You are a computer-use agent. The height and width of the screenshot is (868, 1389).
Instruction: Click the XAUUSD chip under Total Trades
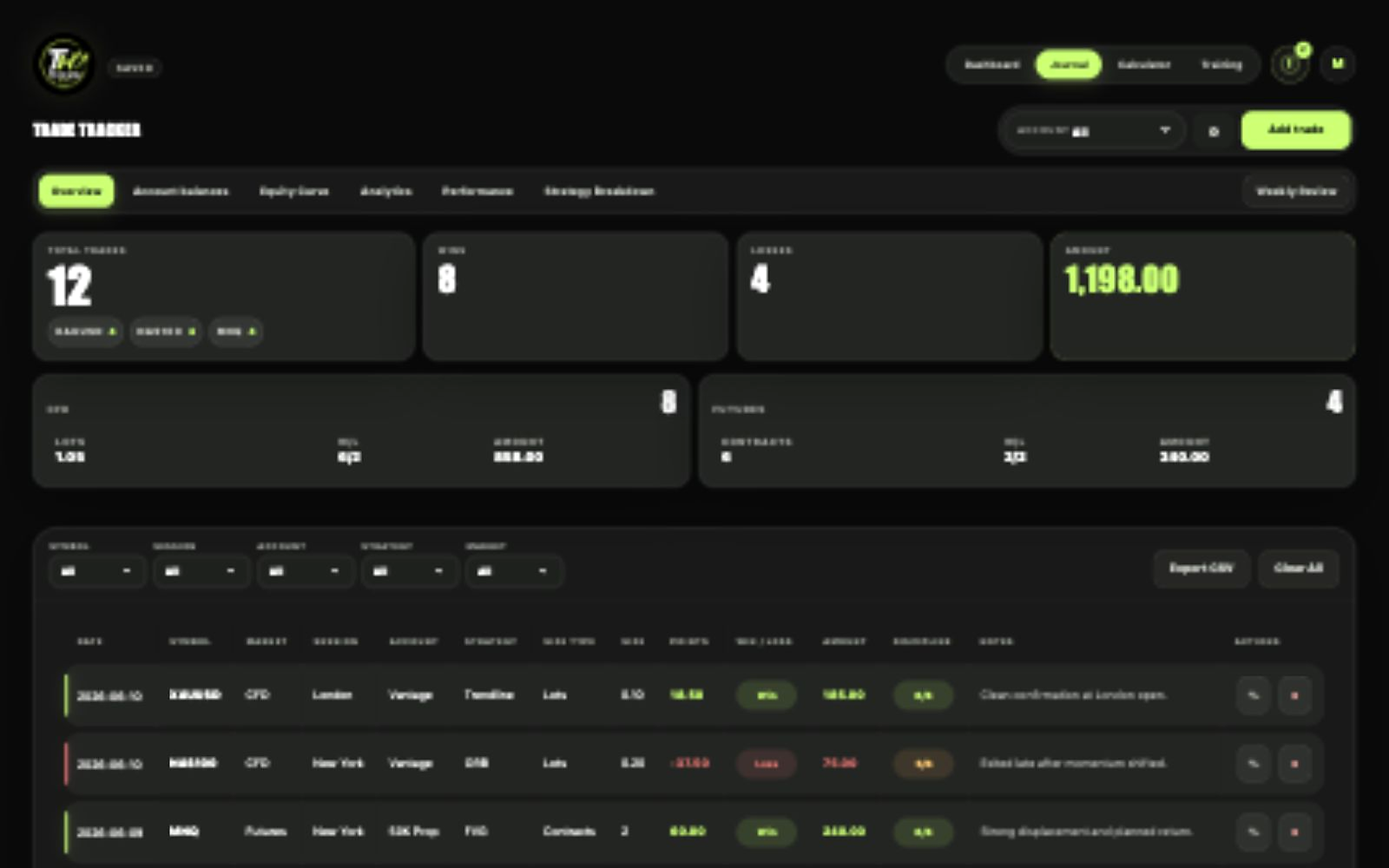point(86,331)
